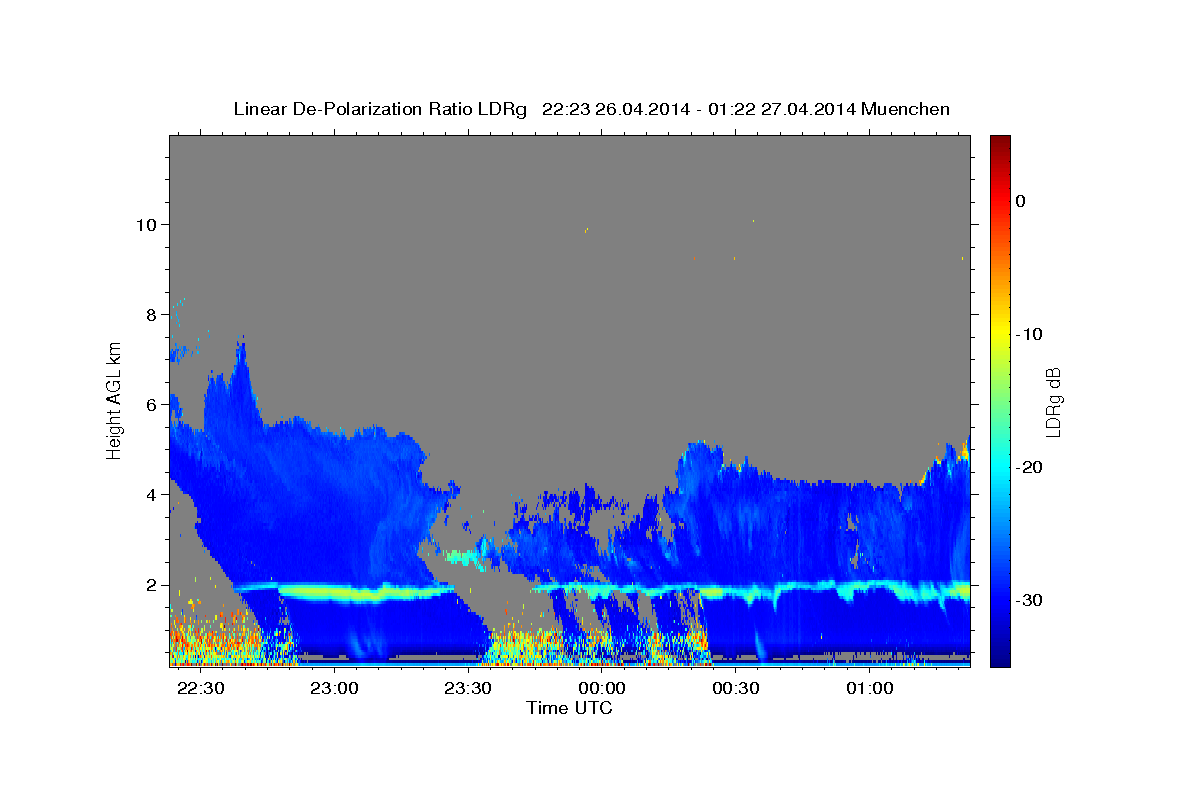This screenshot has width=1200, height=800.
Task: Click the height tick label 4
Action: [150, 494]
